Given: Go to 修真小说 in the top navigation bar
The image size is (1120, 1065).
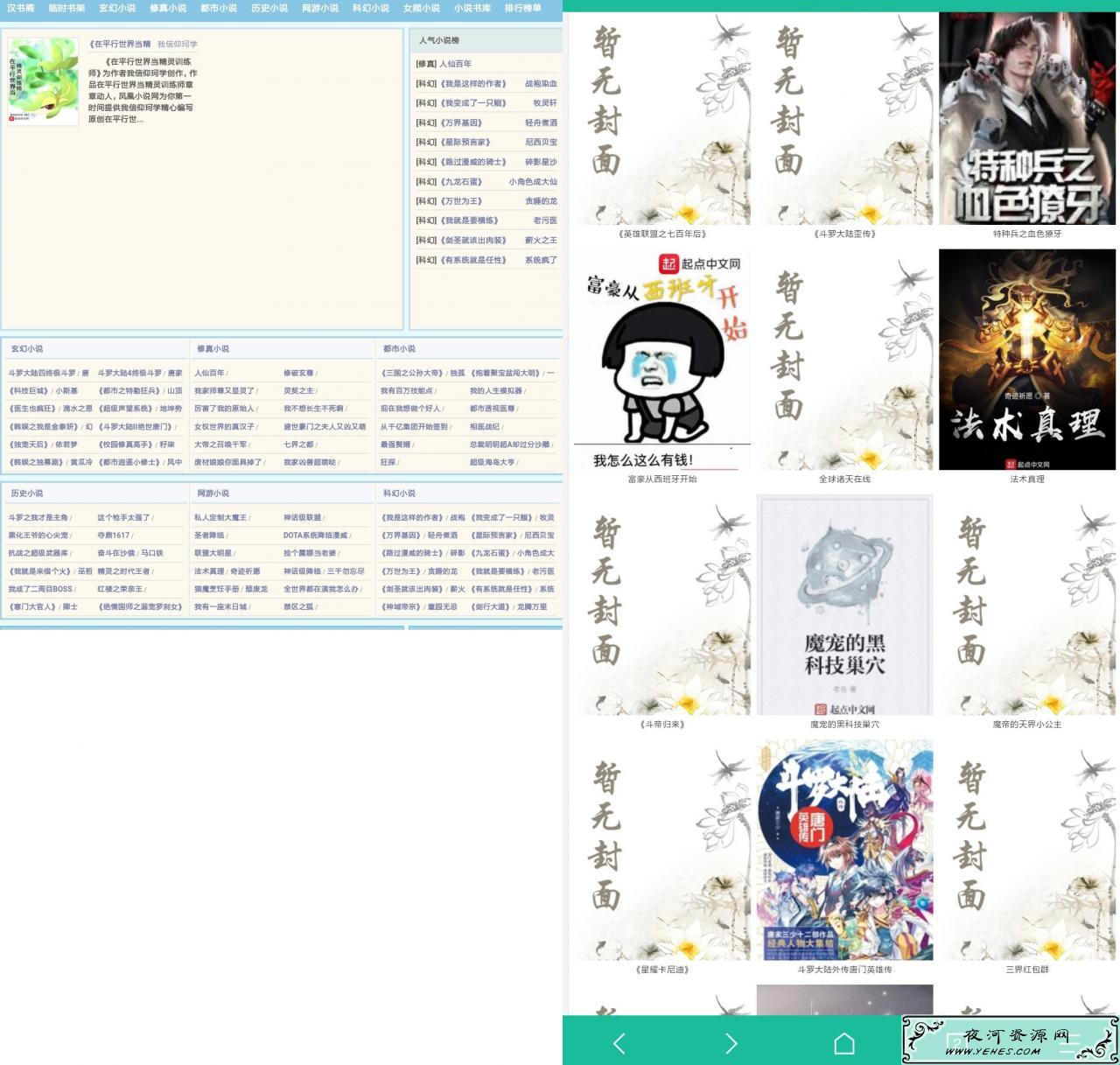Looking at the screenshot, I should point(168,8).
